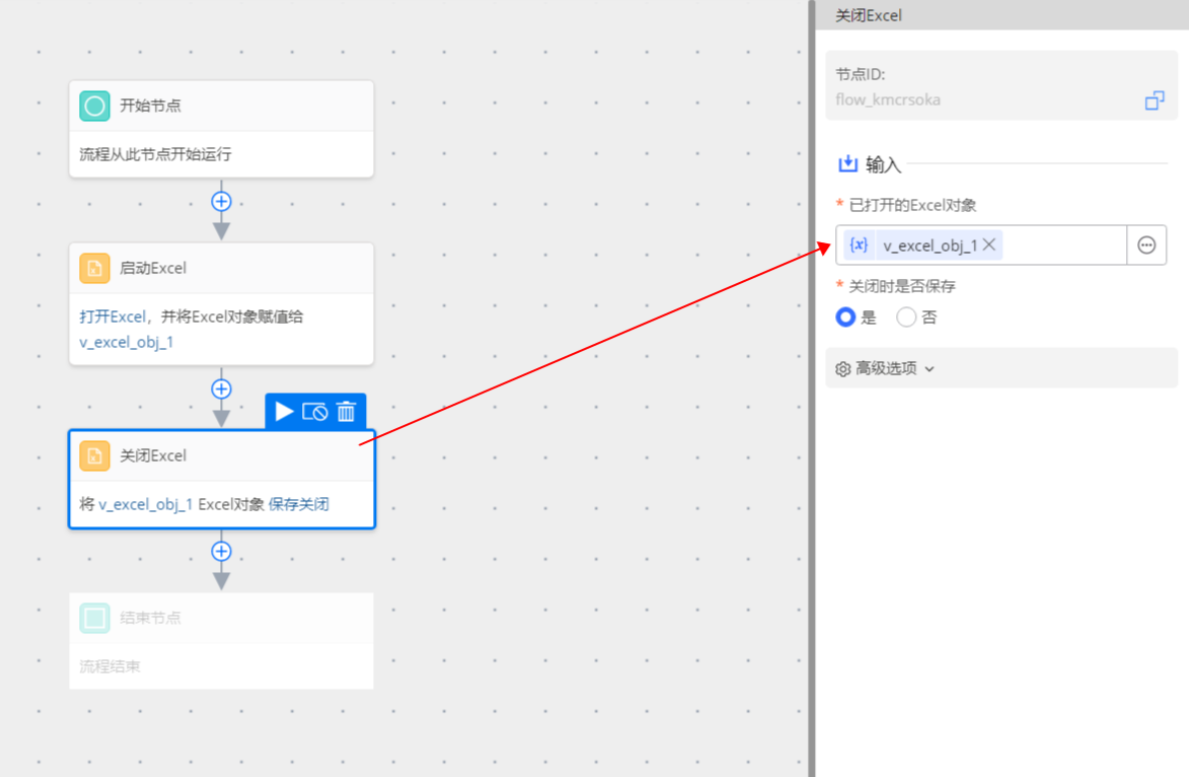Add step below the 开始节点 node

coord(221,202)
